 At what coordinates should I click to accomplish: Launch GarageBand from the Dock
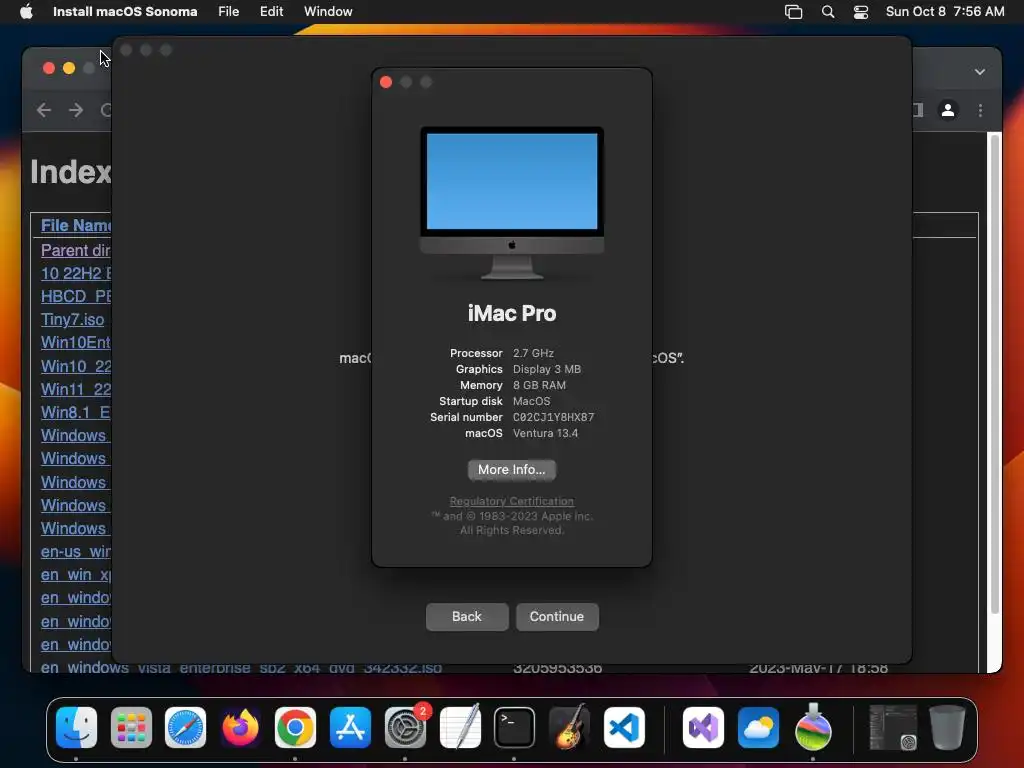[x=569, y=727]
